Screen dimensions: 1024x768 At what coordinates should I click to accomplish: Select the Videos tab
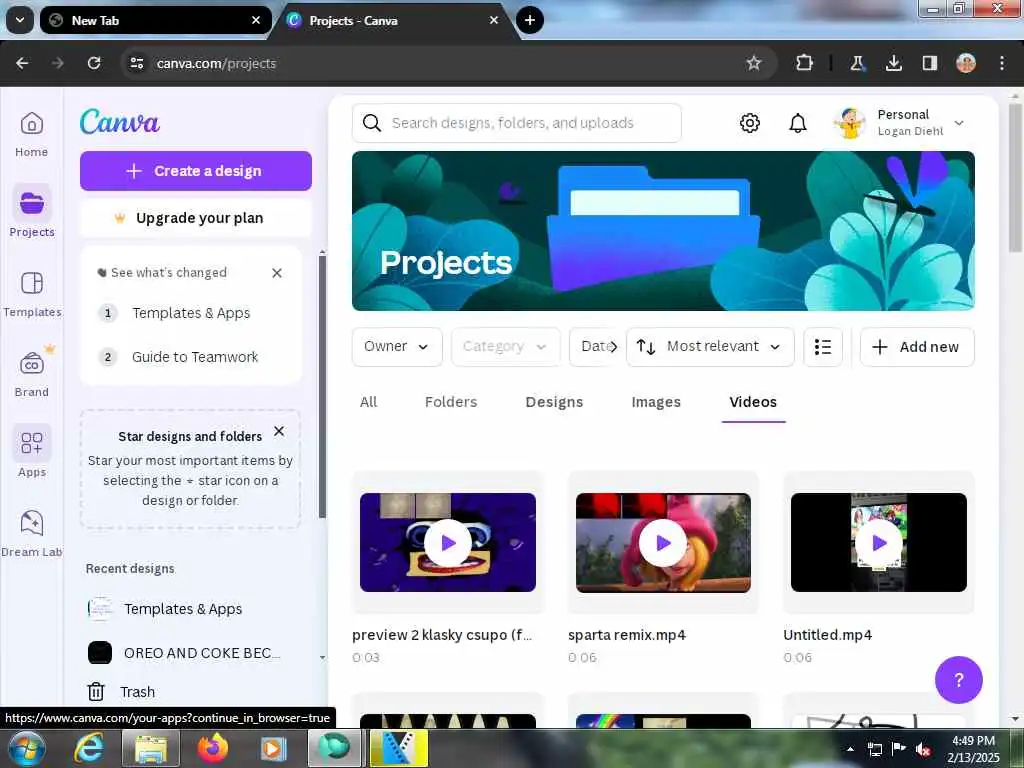coord(753,402)
